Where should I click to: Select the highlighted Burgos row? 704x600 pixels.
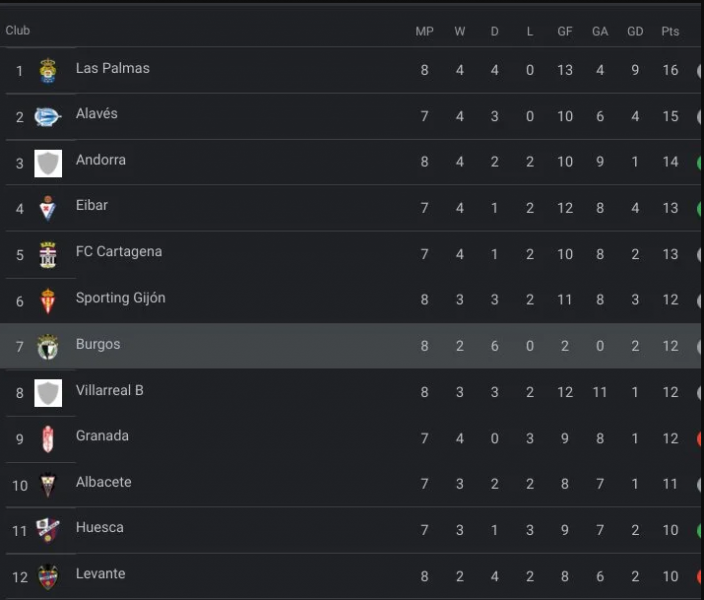pyautogui.click(x=350, y=346)
